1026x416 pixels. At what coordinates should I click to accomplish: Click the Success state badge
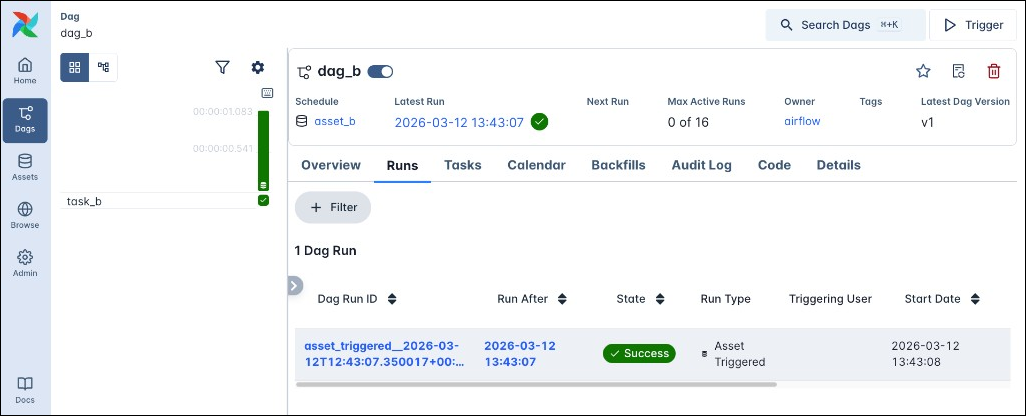click(x=639, y=353)
